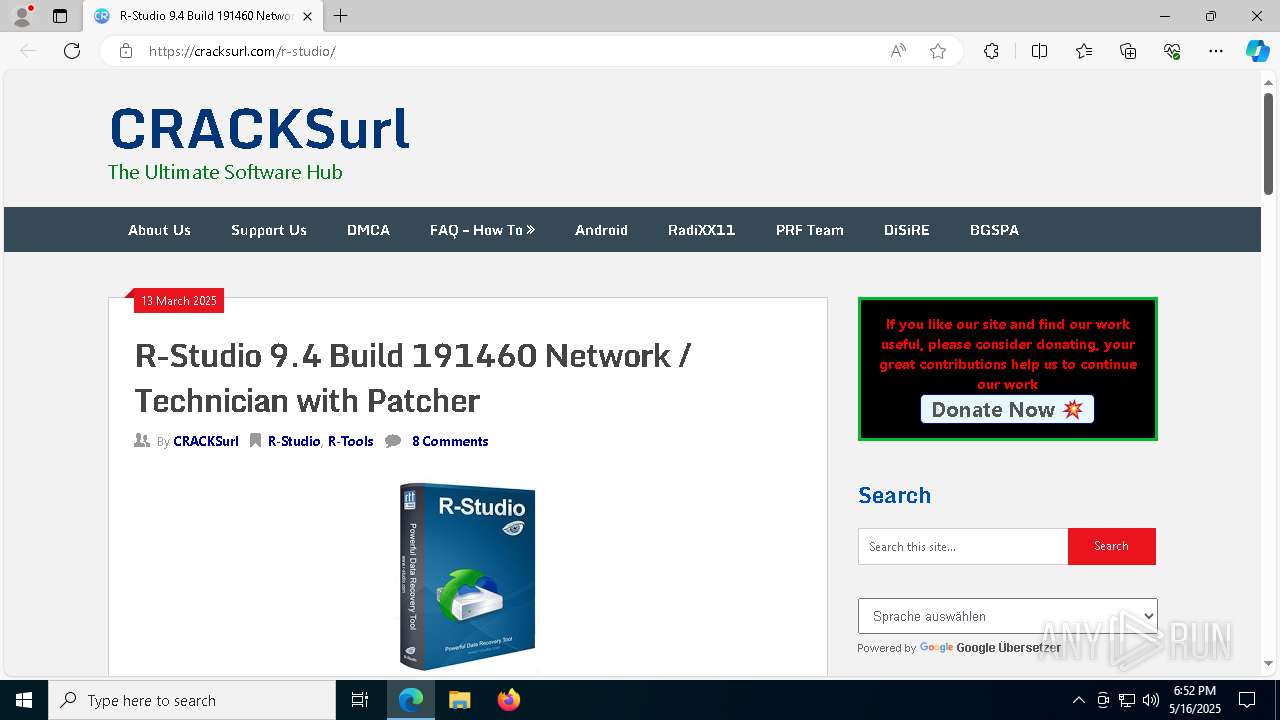1280x720 pixels.
Task: Open Support Us menu item
Action: (269, 230)
